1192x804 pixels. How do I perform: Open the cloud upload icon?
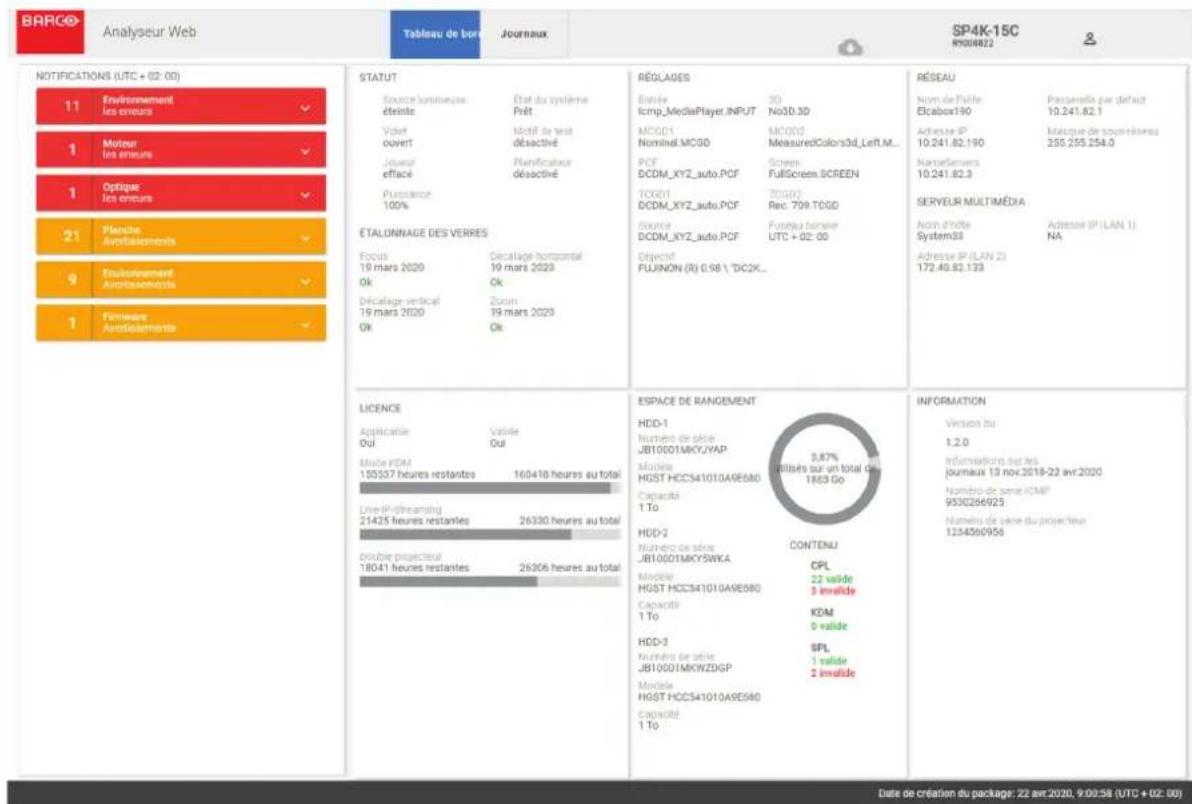coord(850,47)
